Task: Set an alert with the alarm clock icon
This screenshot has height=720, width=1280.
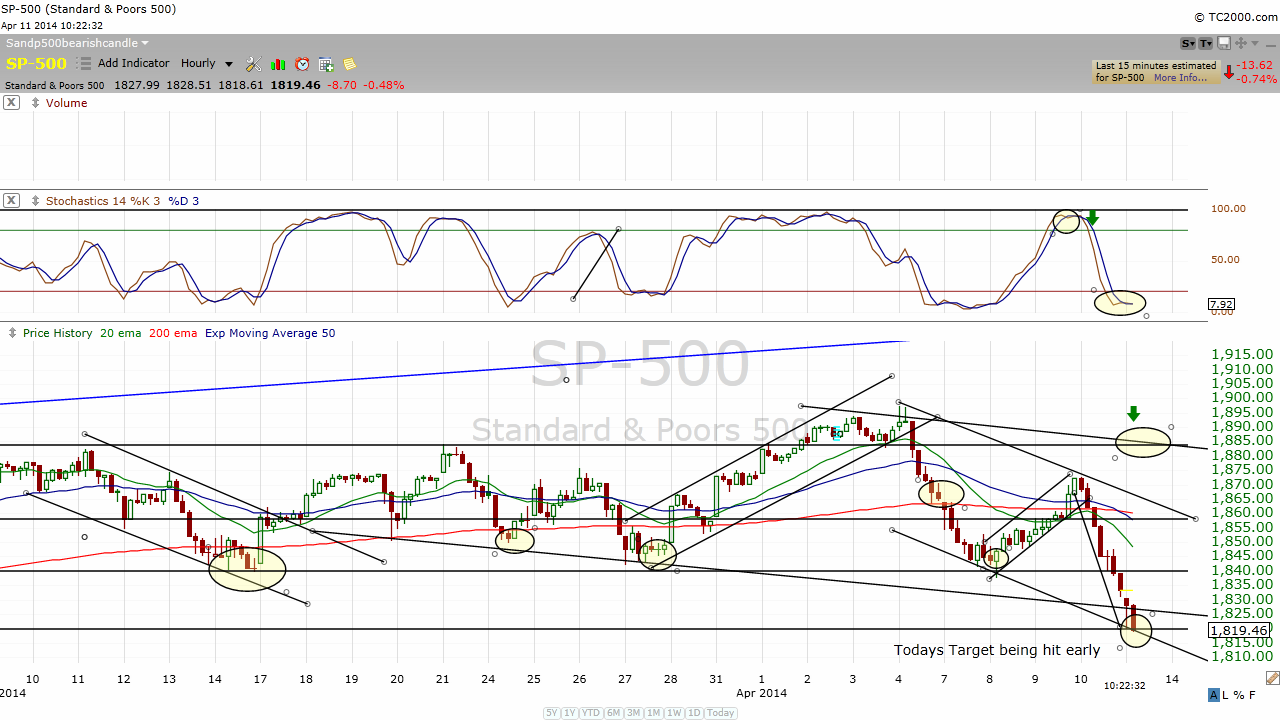Action: coord(302,64)
